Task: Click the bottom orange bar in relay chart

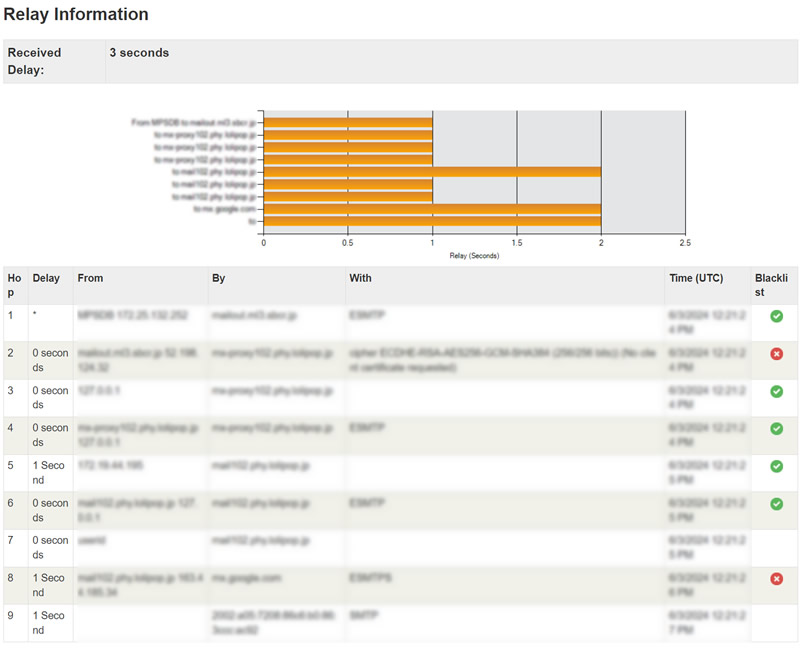Action: [x=432, y=221]
